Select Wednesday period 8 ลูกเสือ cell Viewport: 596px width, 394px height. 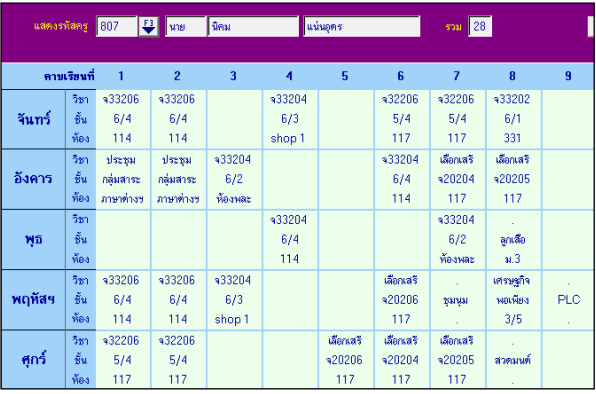(513, 239)
